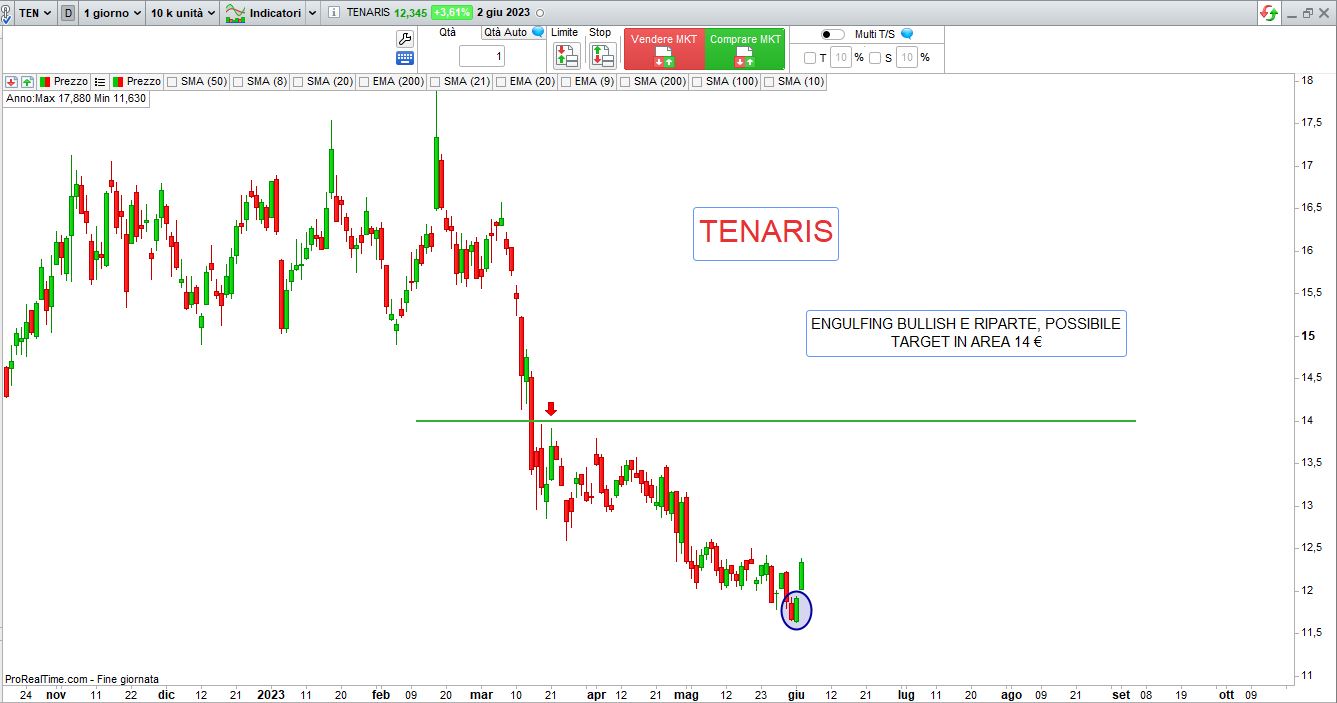Click in the Qtà quantity field
This screenshot has height=703, width=1337.
(481, 56)
